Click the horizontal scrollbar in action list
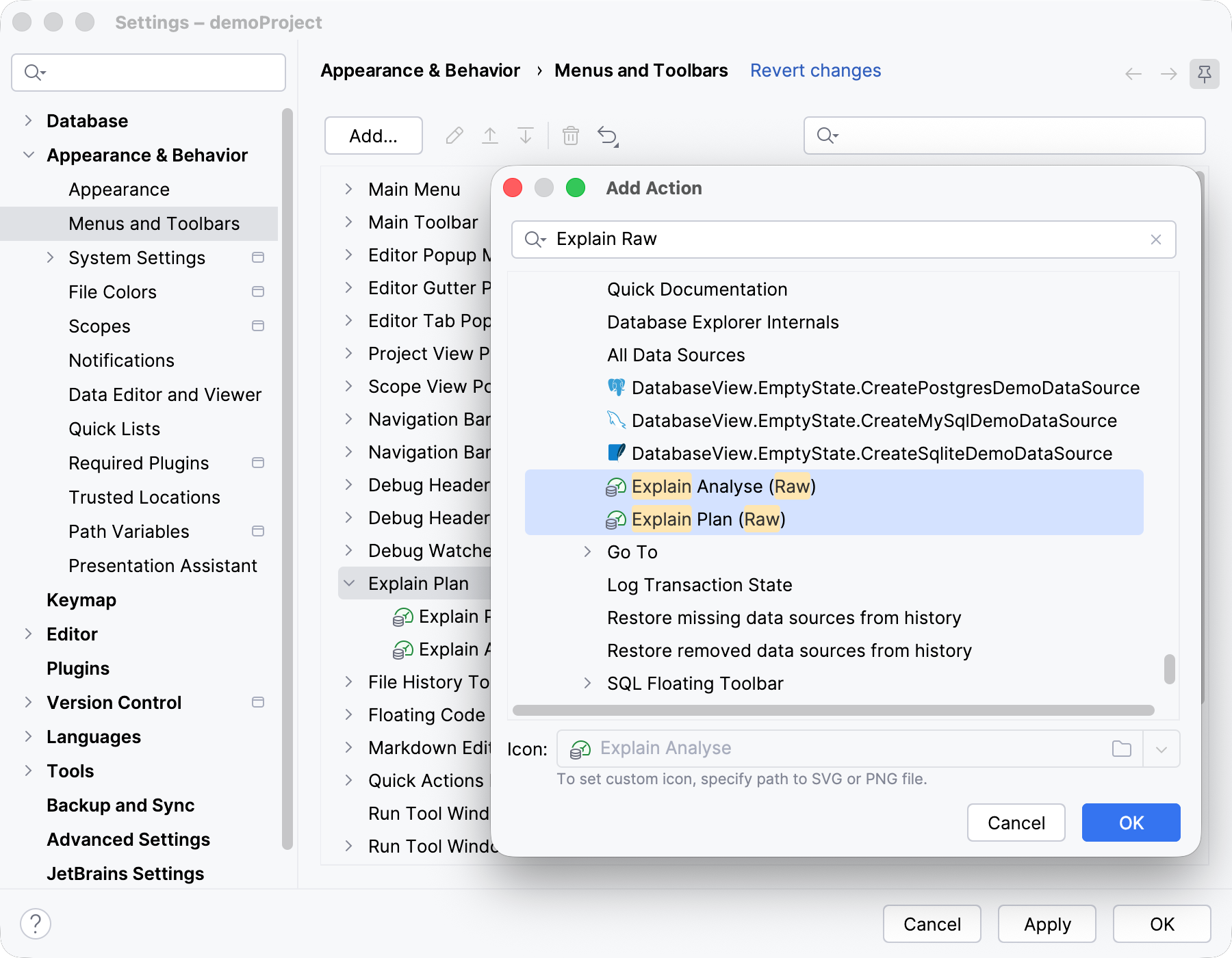Screen dimensions: 1232x958 point(833,710)
